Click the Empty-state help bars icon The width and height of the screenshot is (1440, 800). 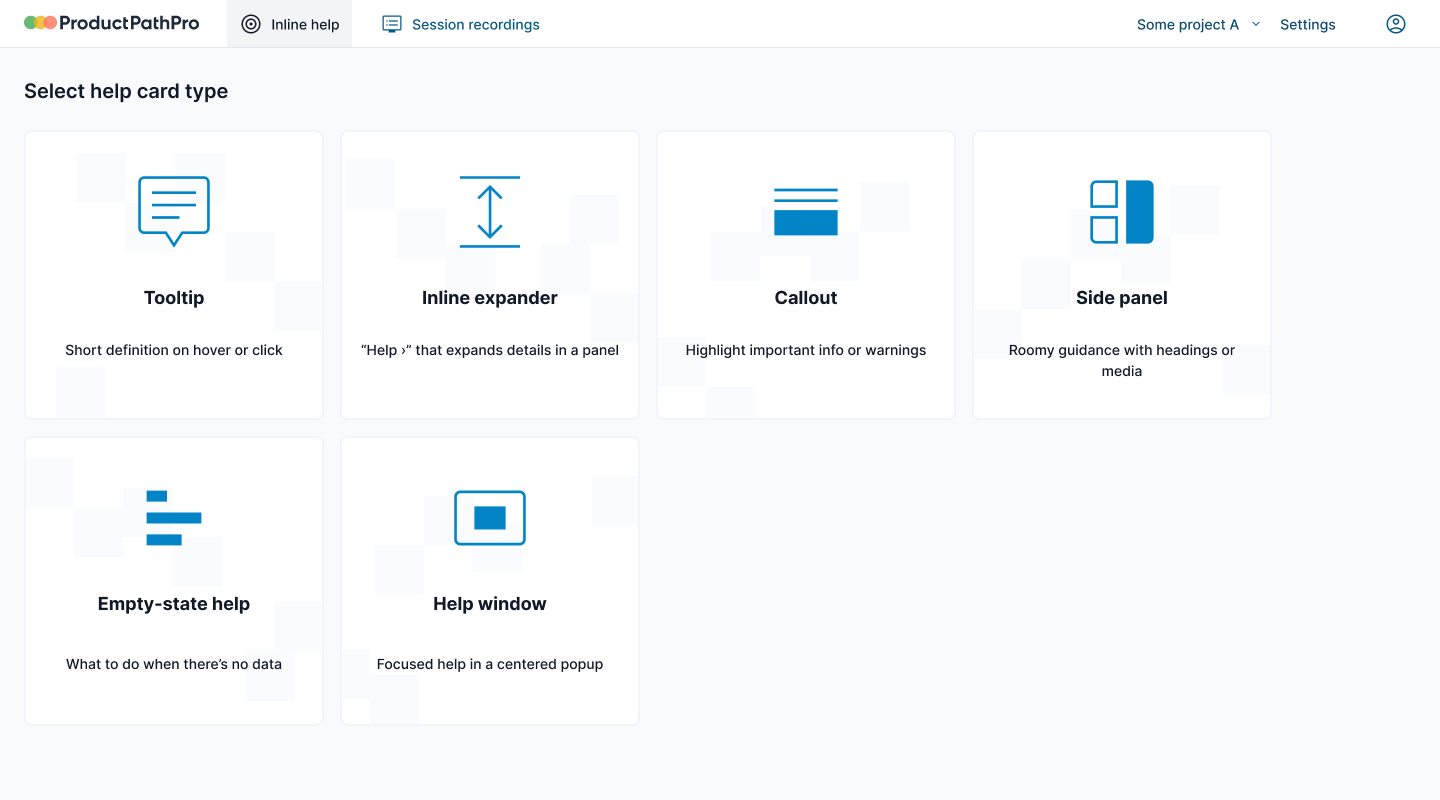pyautogui.click(x=174, y=517)
